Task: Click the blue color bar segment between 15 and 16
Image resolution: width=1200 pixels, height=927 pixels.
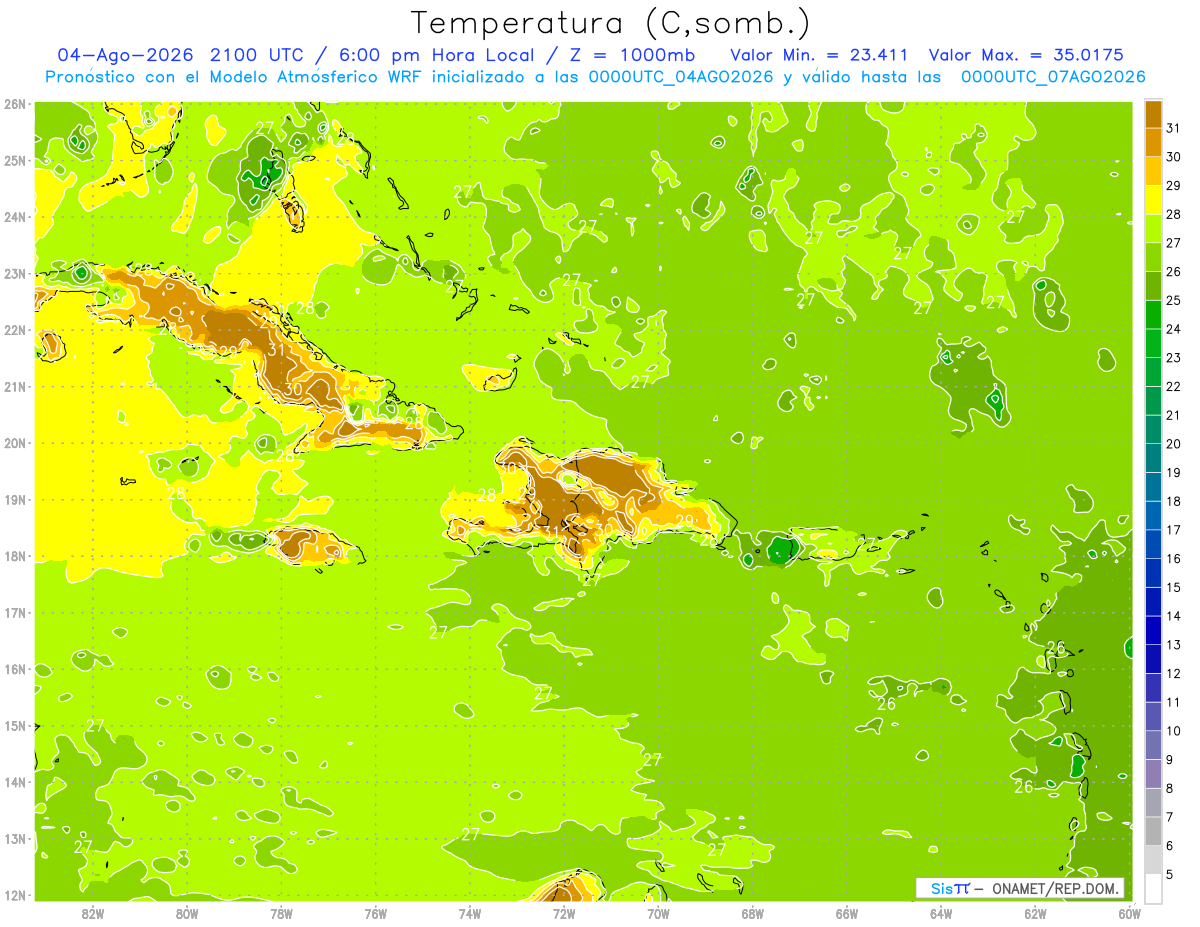Action: tap(1153, 573)
